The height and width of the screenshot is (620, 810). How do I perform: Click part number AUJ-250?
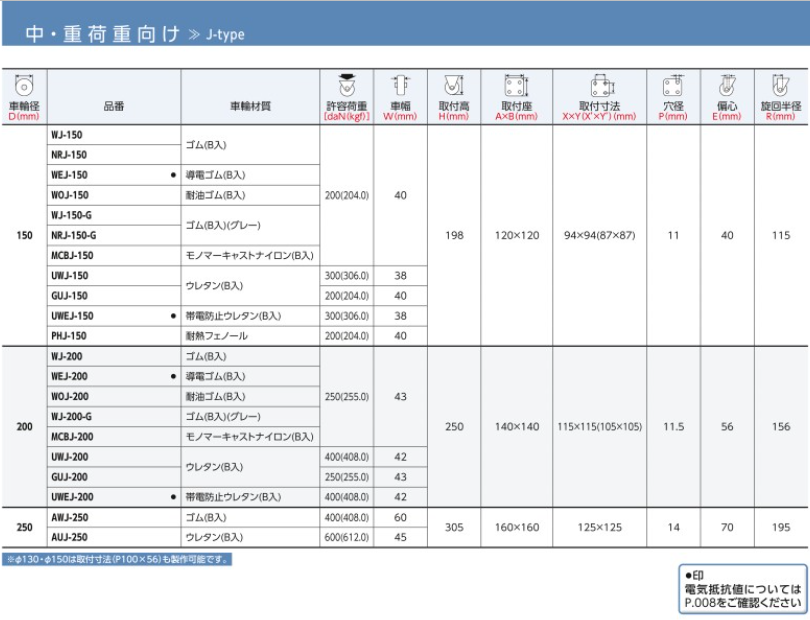[70, 538]
